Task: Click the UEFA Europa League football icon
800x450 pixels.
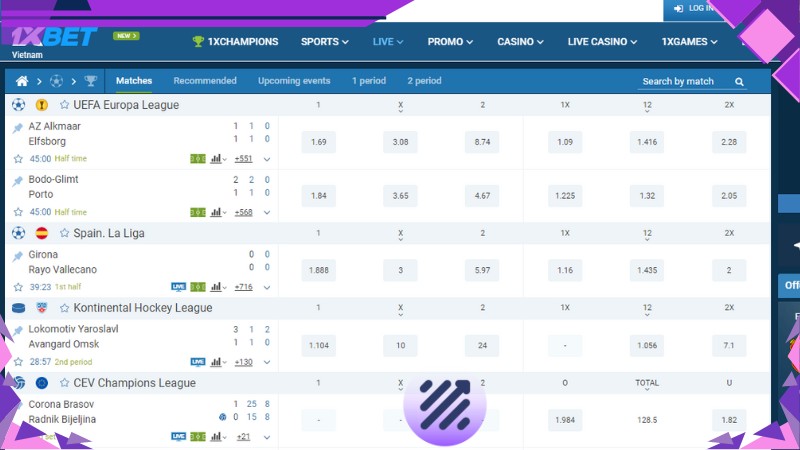Action: (x=18, y=105)
